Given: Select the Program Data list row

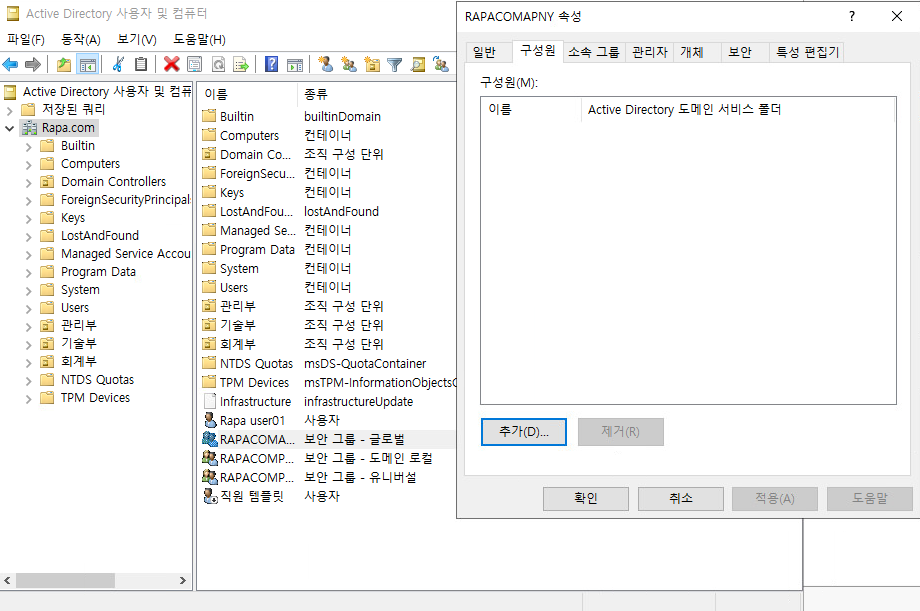Looking at the screenshot, I should click(x=326, y=249).
